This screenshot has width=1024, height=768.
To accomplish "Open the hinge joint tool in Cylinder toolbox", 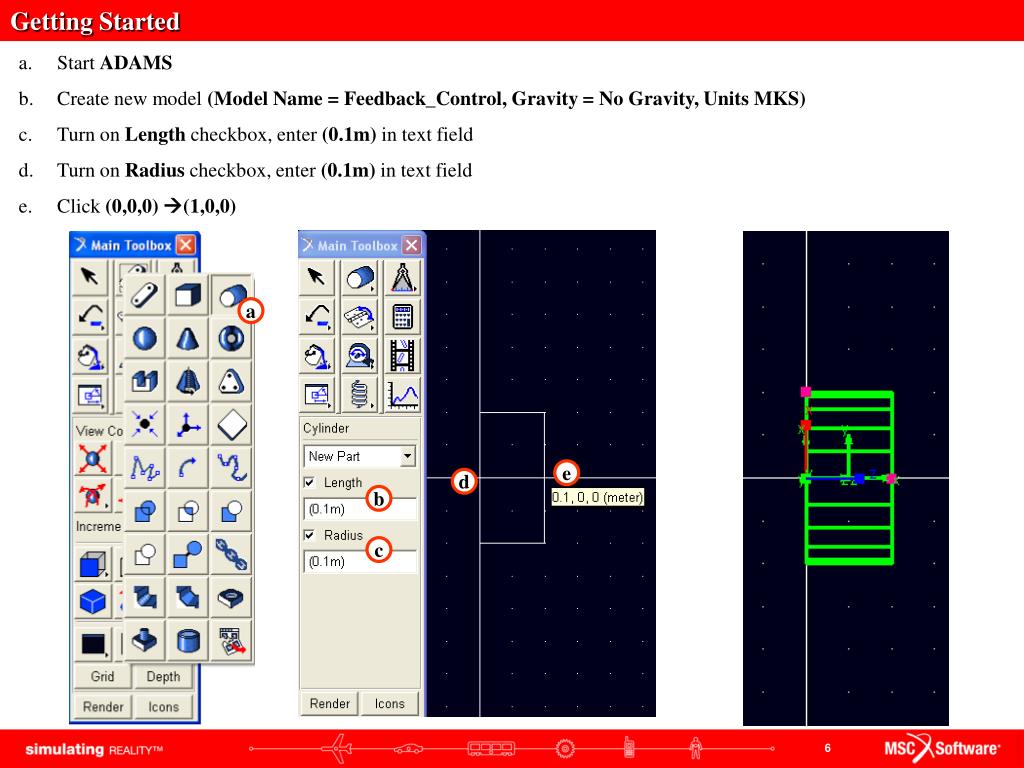I will tap(360, 317).
